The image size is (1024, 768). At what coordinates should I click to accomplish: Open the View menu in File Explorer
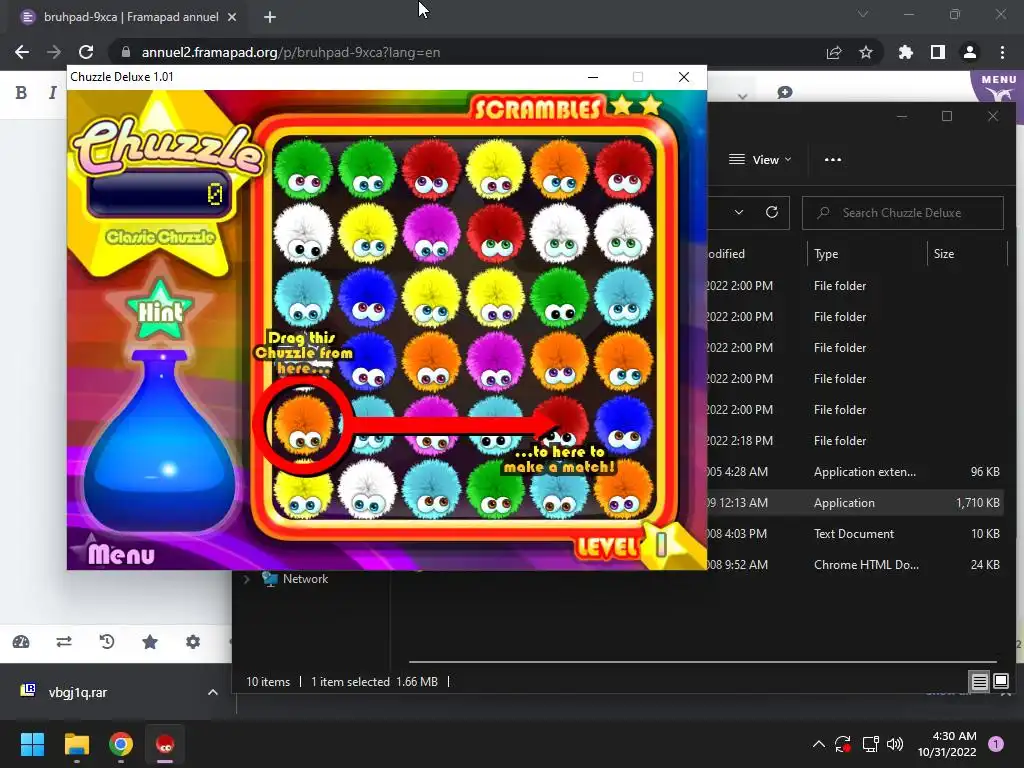pyautogui.click(x=760, y=159)
